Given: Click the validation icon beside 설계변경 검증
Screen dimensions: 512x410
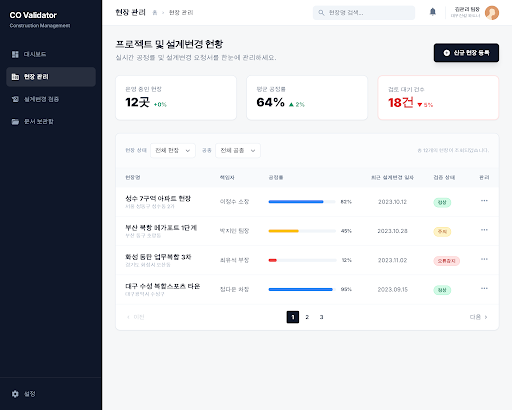Looking at the screenshot, I should point(15,99).
